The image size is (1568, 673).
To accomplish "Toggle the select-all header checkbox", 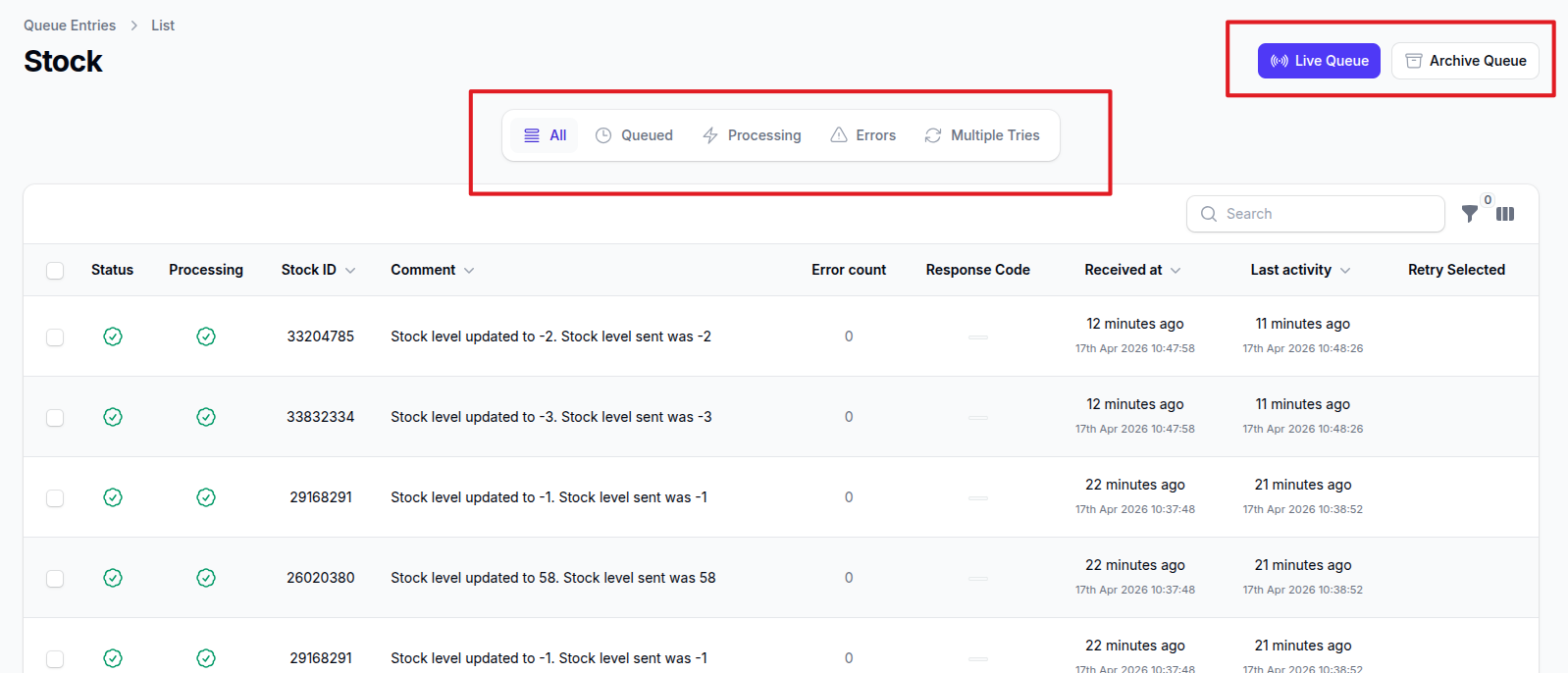I will pyautogui.click(x=55, y=271).
